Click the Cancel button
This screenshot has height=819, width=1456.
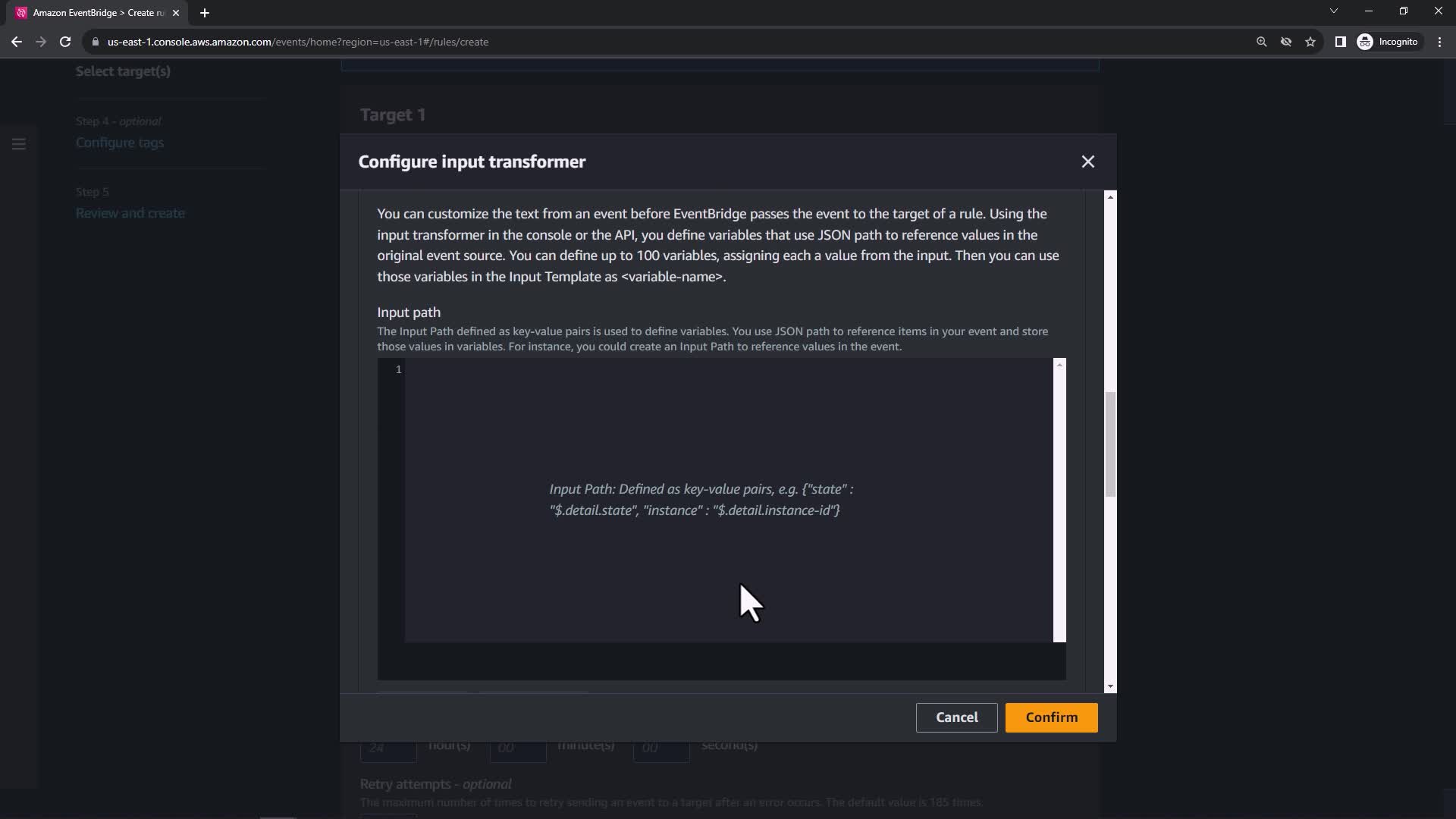(956, 717)
